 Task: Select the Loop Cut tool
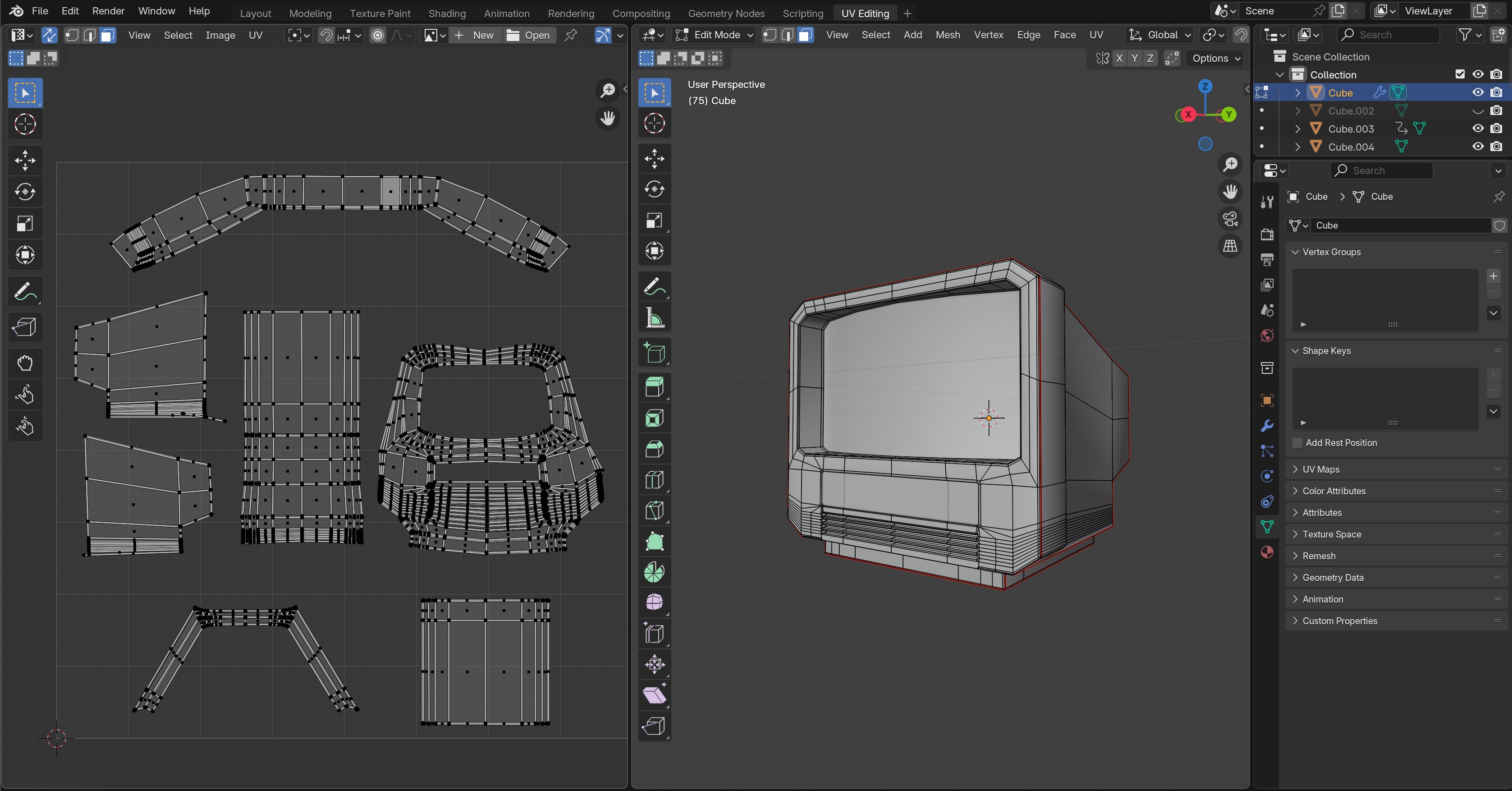point(654,480)
